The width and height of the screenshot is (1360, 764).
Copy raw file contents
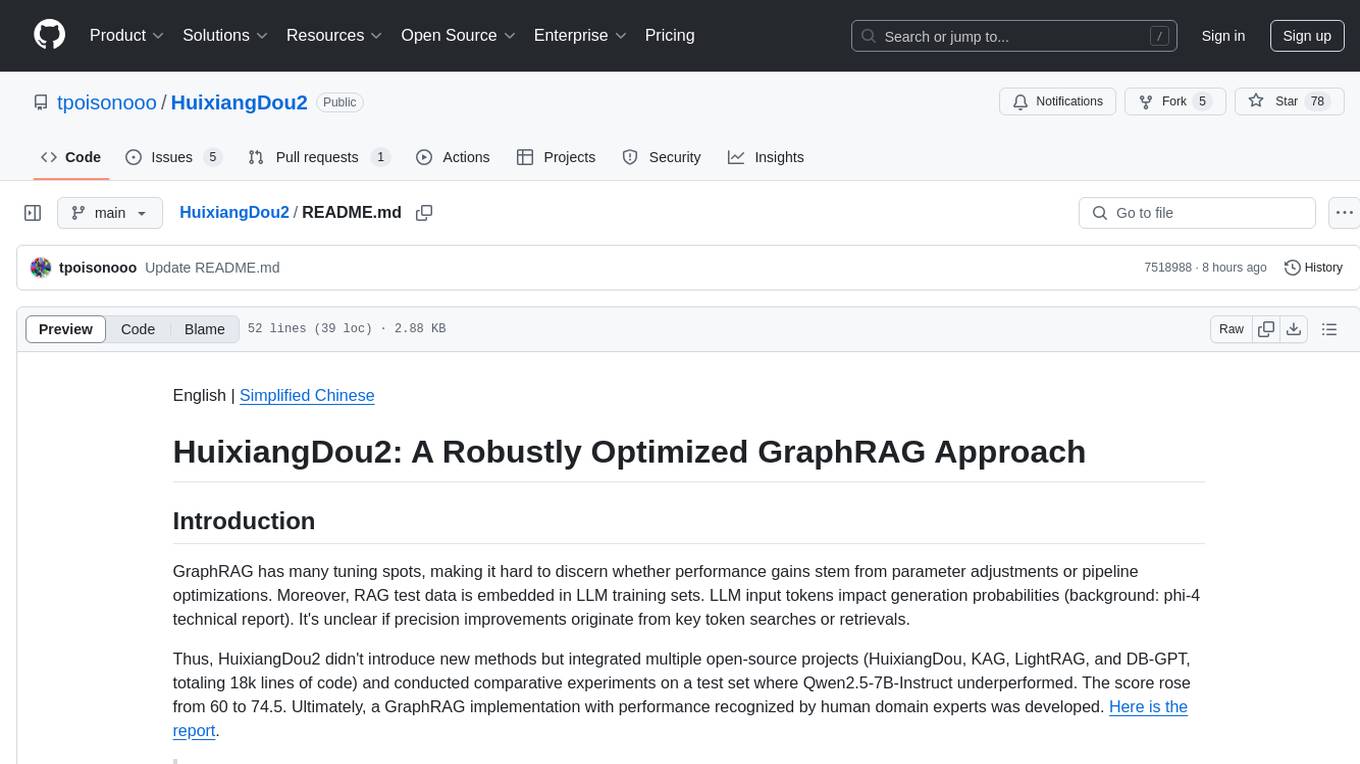coord(1266,329)
